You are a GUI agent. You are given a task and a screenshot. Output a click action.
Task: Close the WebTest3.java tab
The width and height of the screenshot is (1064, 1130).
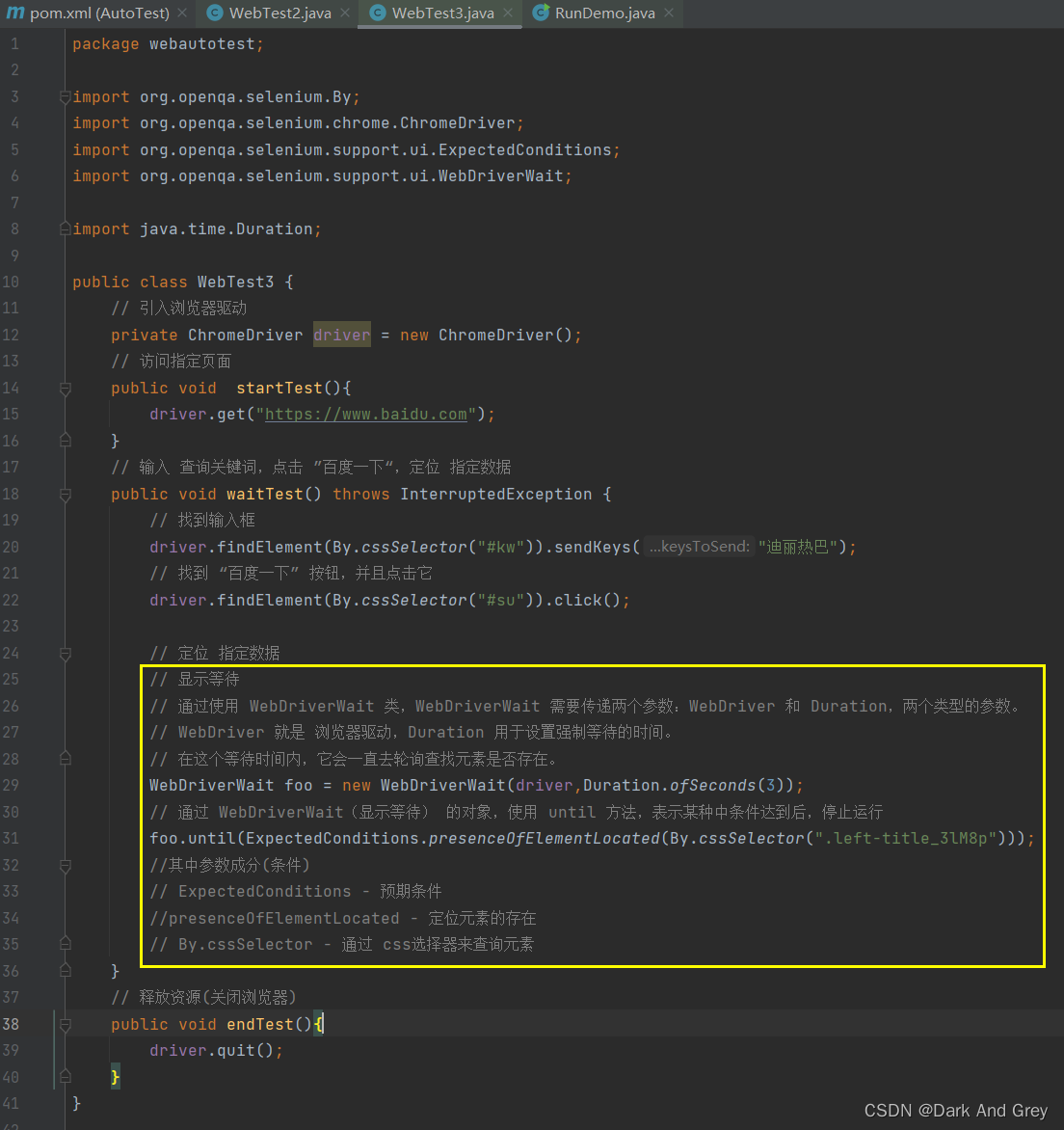[508, 13]
